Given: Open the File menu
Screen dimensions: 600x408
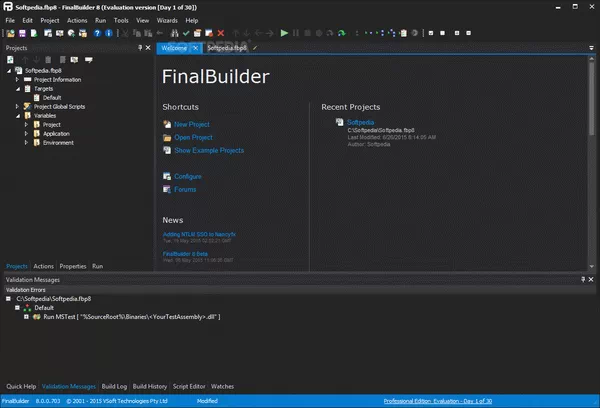Looking at the screenshot, I should pyautogui.click(x=10, y=21).
